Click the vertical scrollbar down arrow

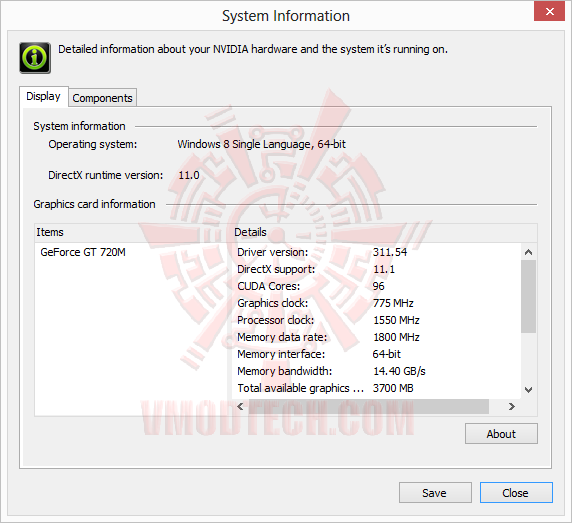pyautogui.click(x=528, y=390)
